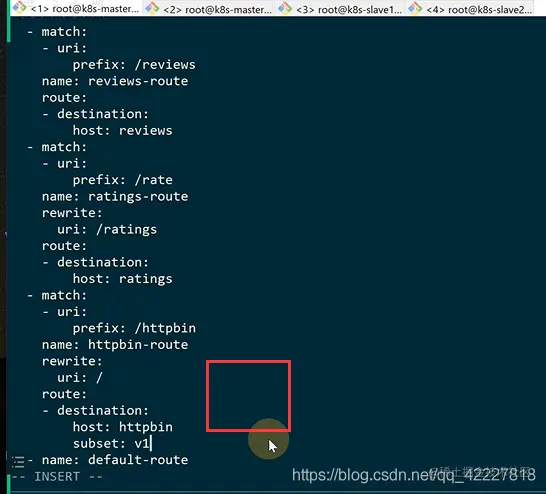Click the icon on tab <1>
This screenshot has width=546, height=494.
pyautogui.click(x=20, y=7)
